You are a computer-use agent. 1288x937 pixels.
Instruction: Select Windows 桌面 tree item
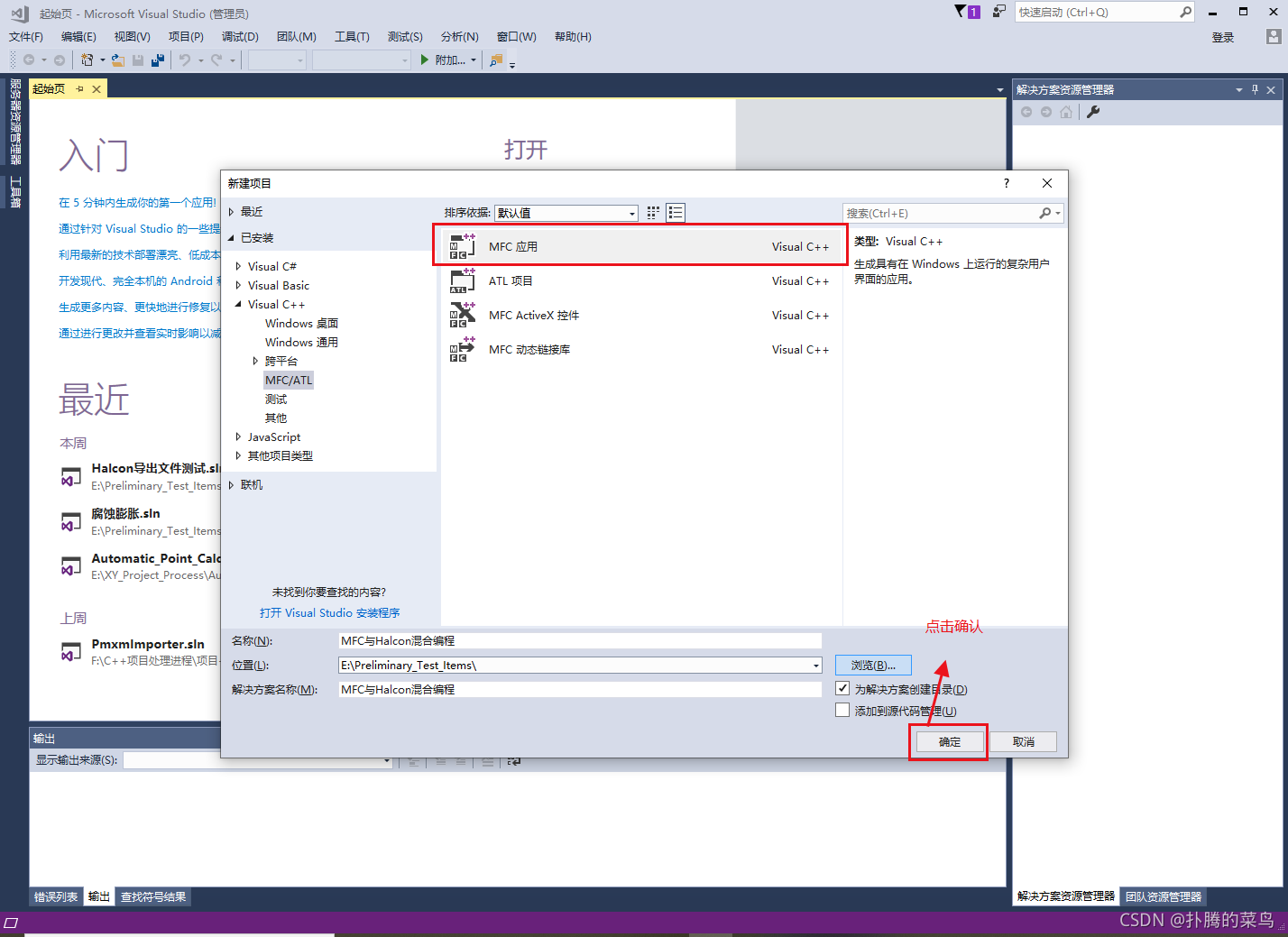click(301, 323)
